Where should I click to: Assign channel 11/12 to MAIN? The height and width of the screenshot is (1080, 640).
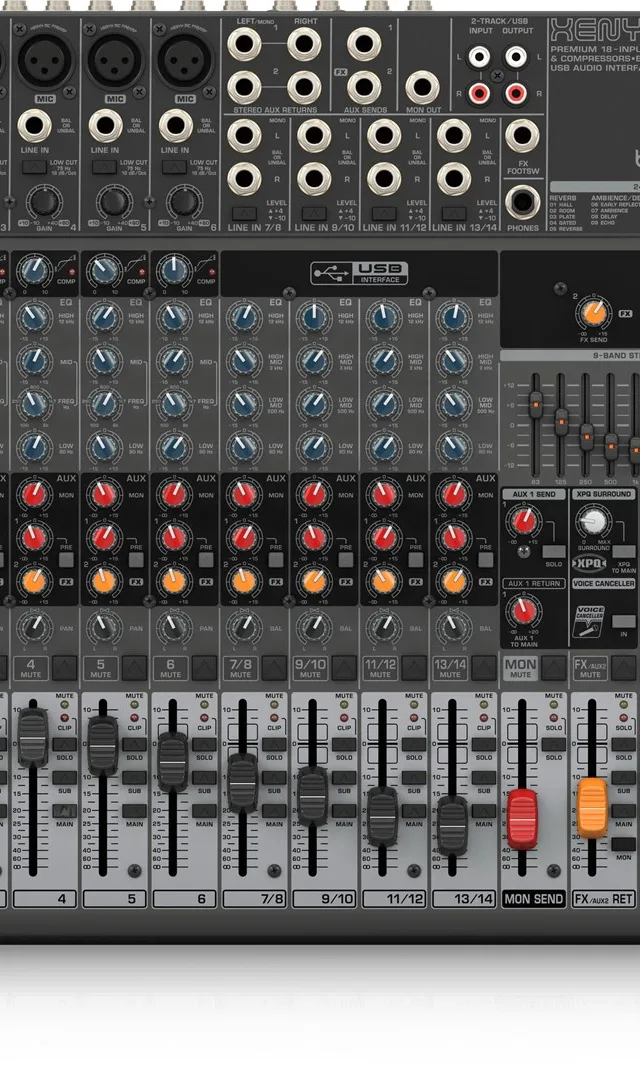(413, 811)
